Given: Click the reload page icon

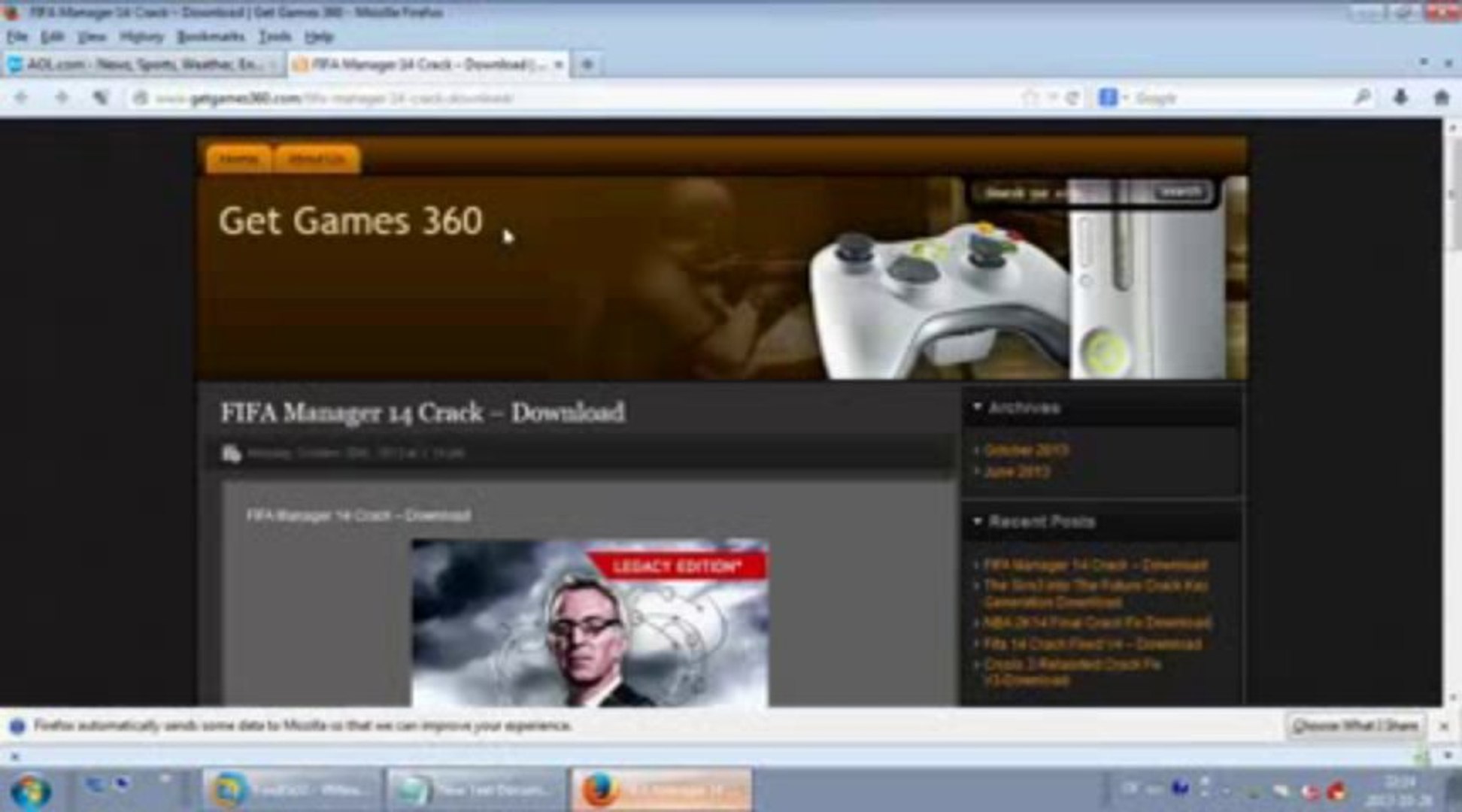Looking at the screenshot, I should click(x=1073, y=98).
